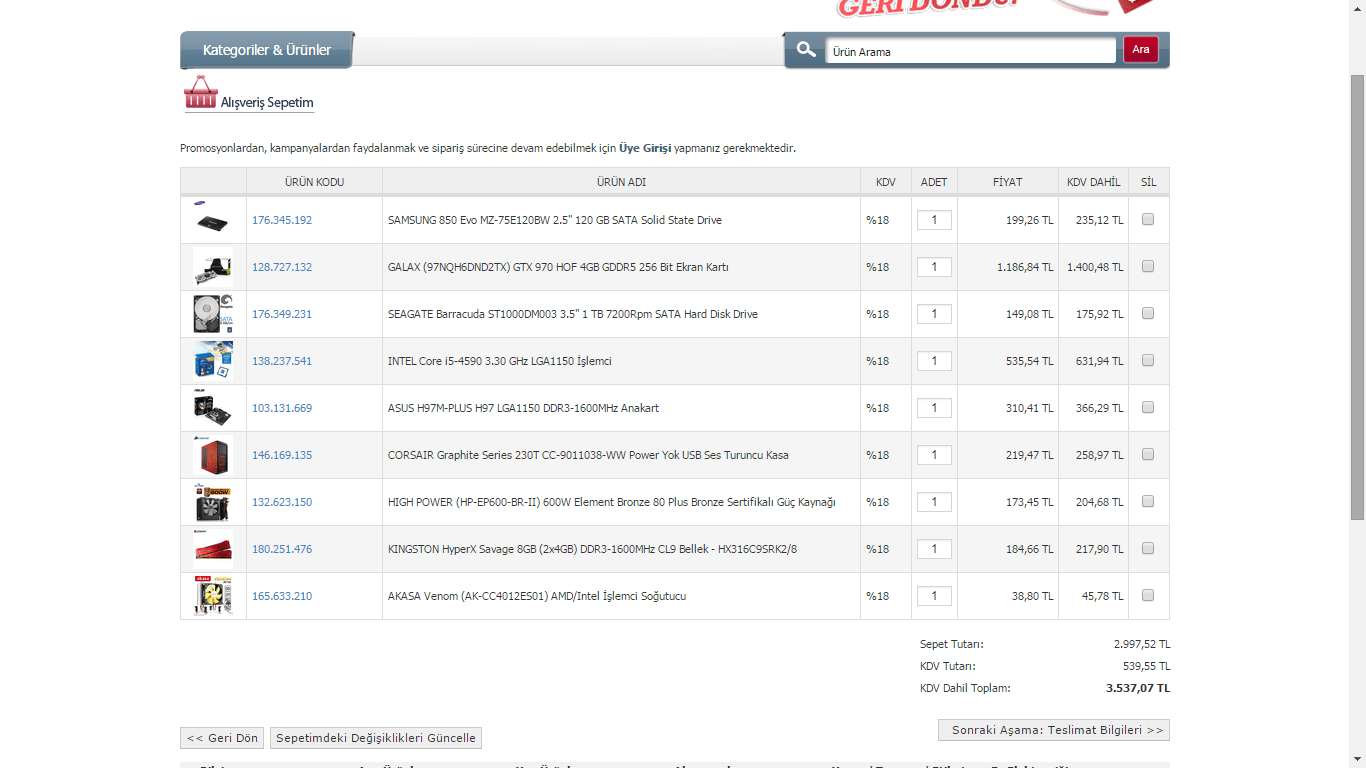Open the Seagate Barracuda product thumbnail

click(x=213, y=314)
